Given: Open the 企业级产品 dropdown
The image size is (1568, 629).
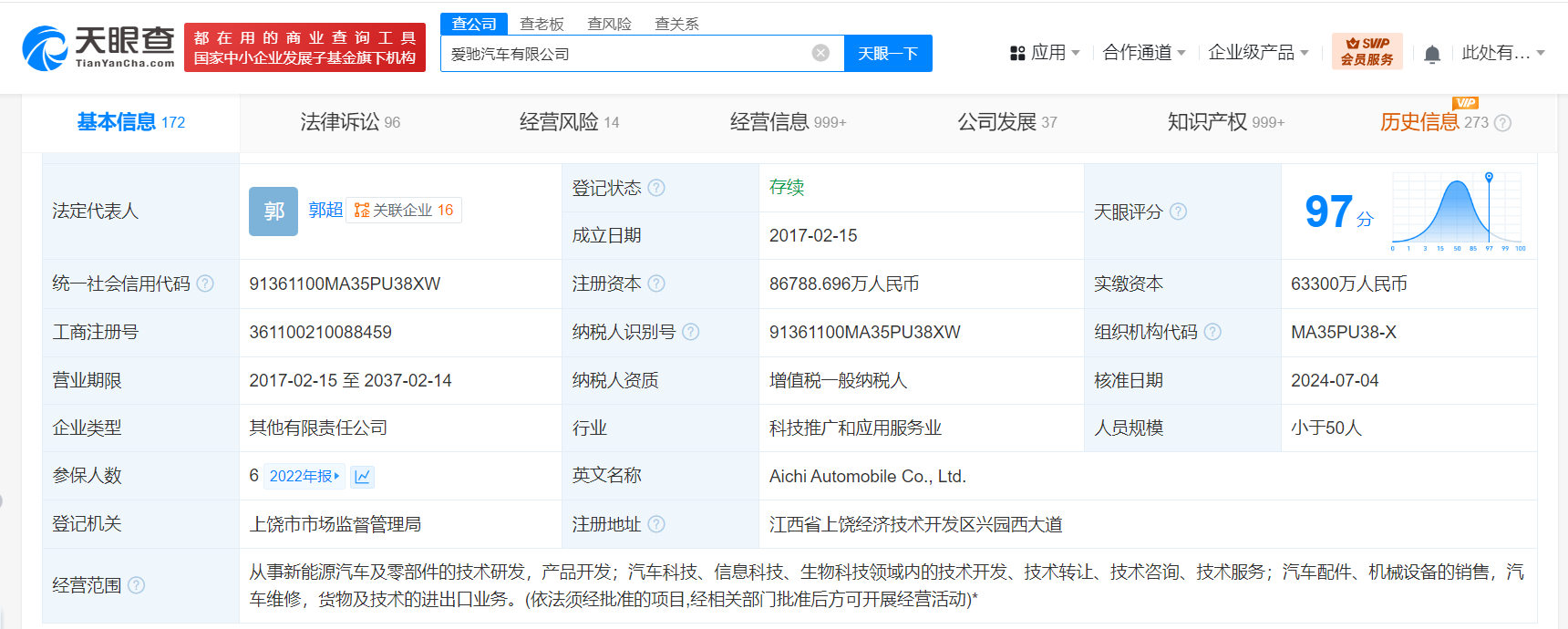Looking at the screenshot, I should [1258, 53].
